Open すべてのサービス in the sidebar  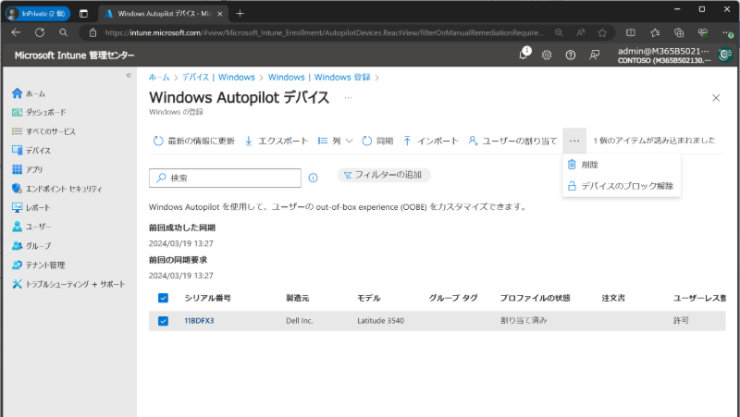[x=43, y=131]
